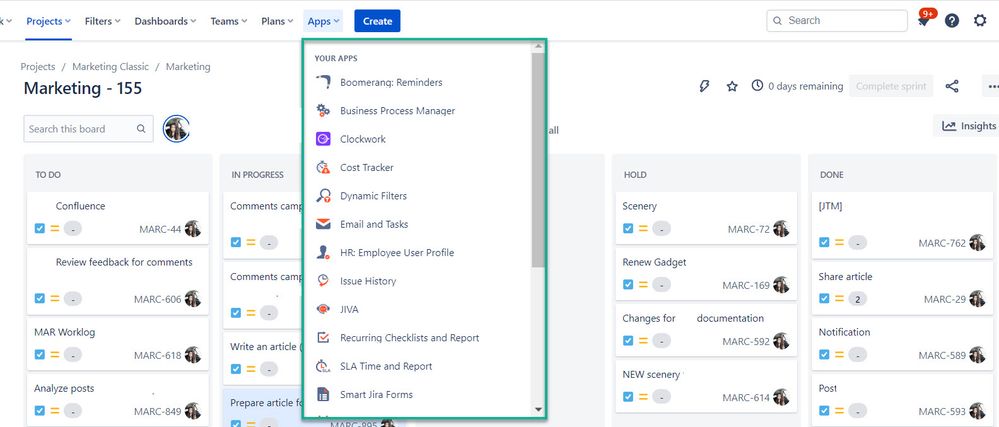The image size is (999, 427).
Task: Click the task type checkbox icon on MARC-44
Action: click(40, 228)
